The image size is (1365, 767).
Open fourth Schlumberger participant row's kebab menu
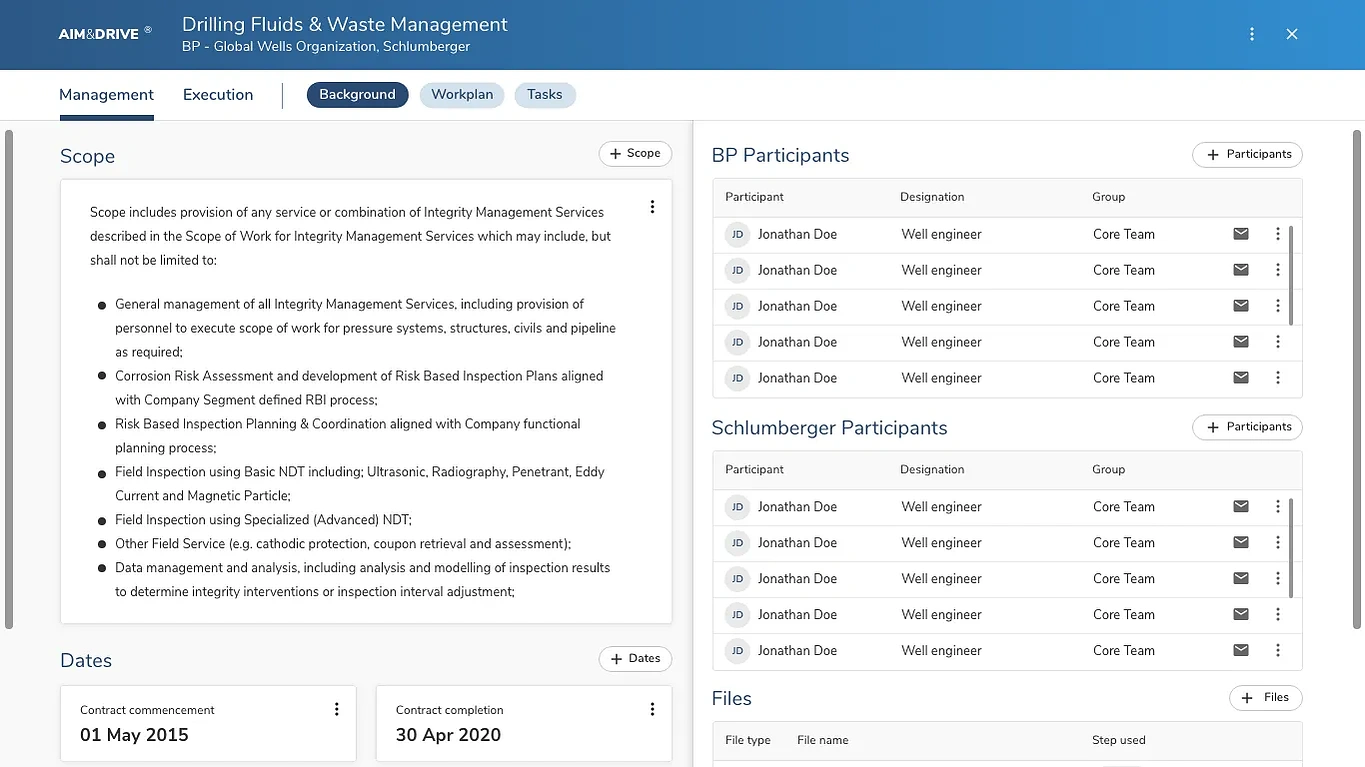pyautogui.click(x=1278, y=615)
